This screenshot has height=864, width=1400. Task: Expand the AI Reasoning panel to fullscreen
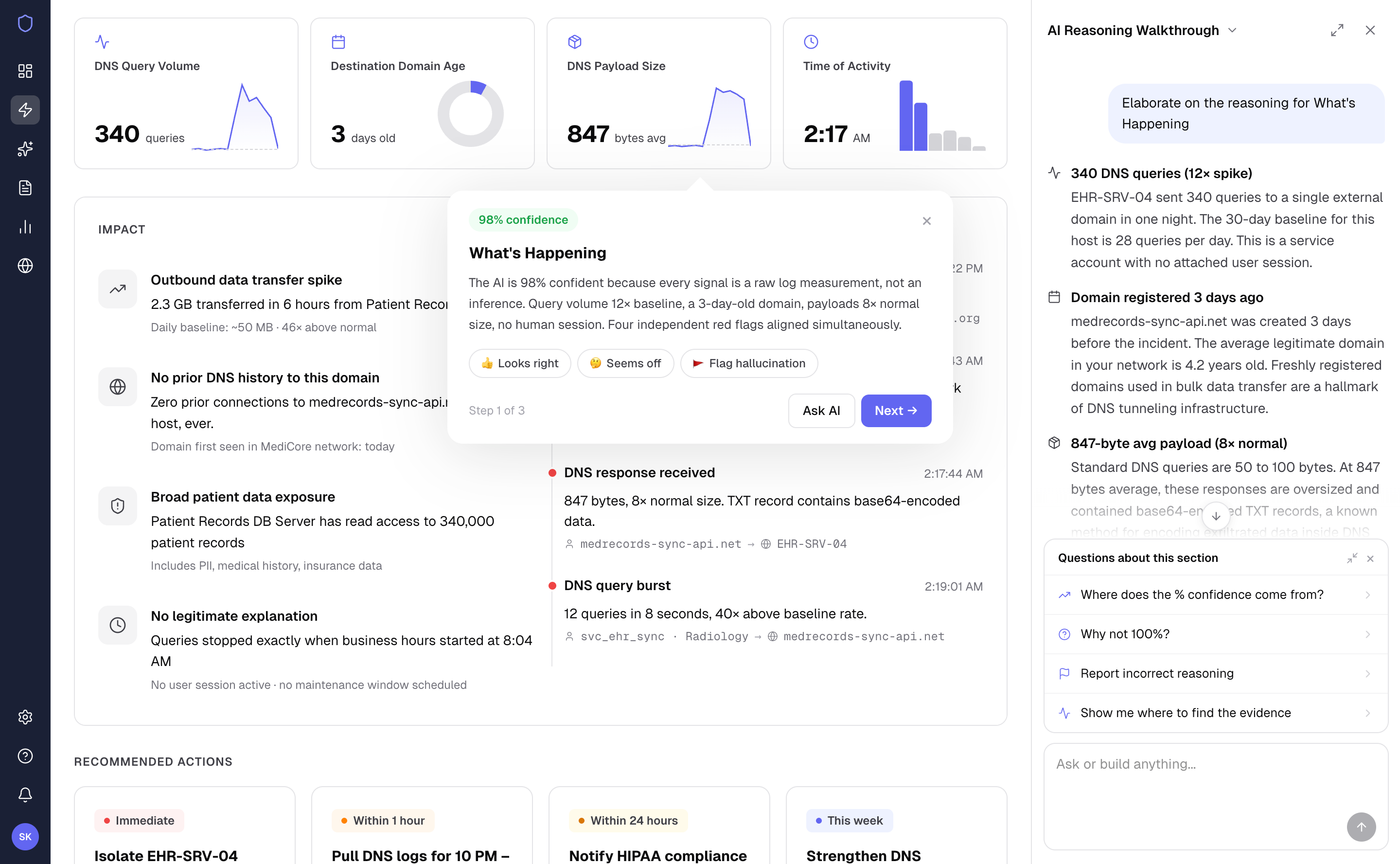tap(1337, 30)
